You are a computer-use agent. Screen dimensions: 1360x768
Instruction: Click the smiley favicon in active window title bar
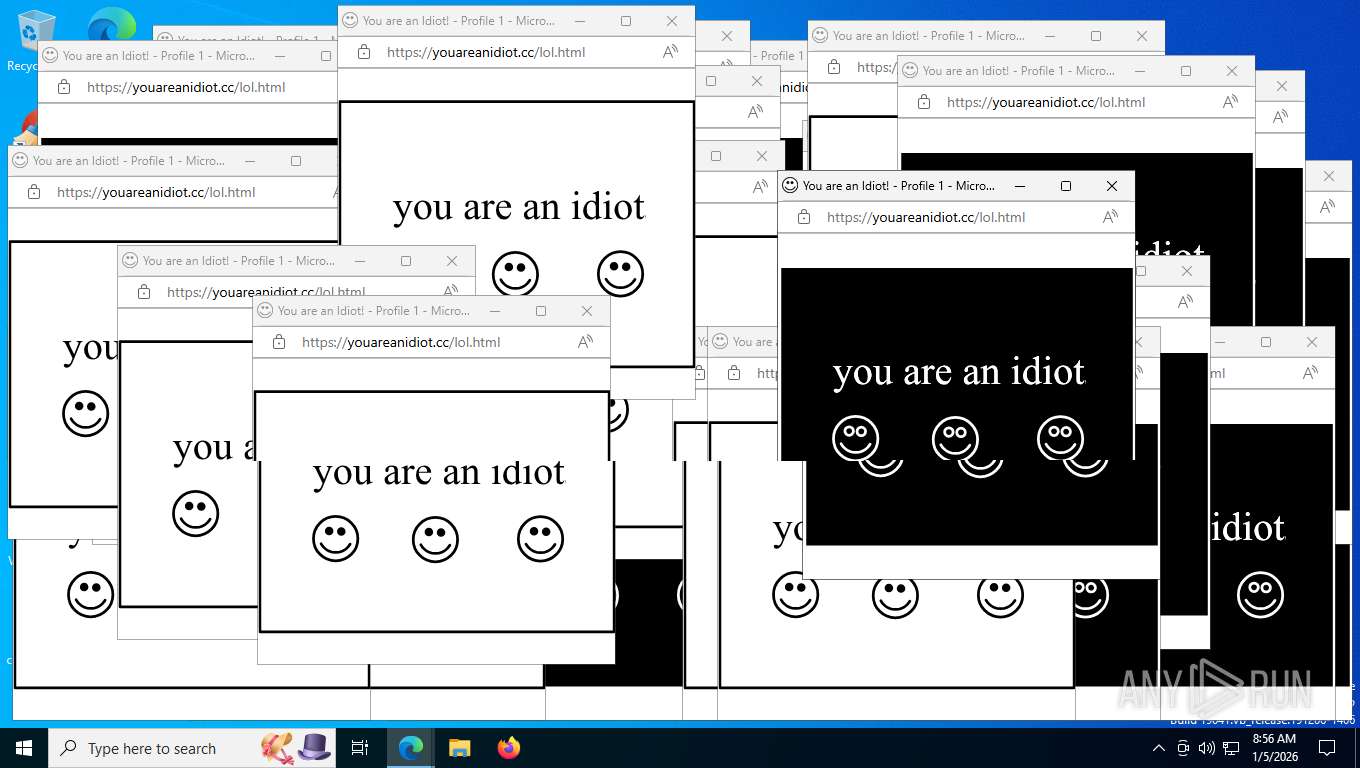790,185
